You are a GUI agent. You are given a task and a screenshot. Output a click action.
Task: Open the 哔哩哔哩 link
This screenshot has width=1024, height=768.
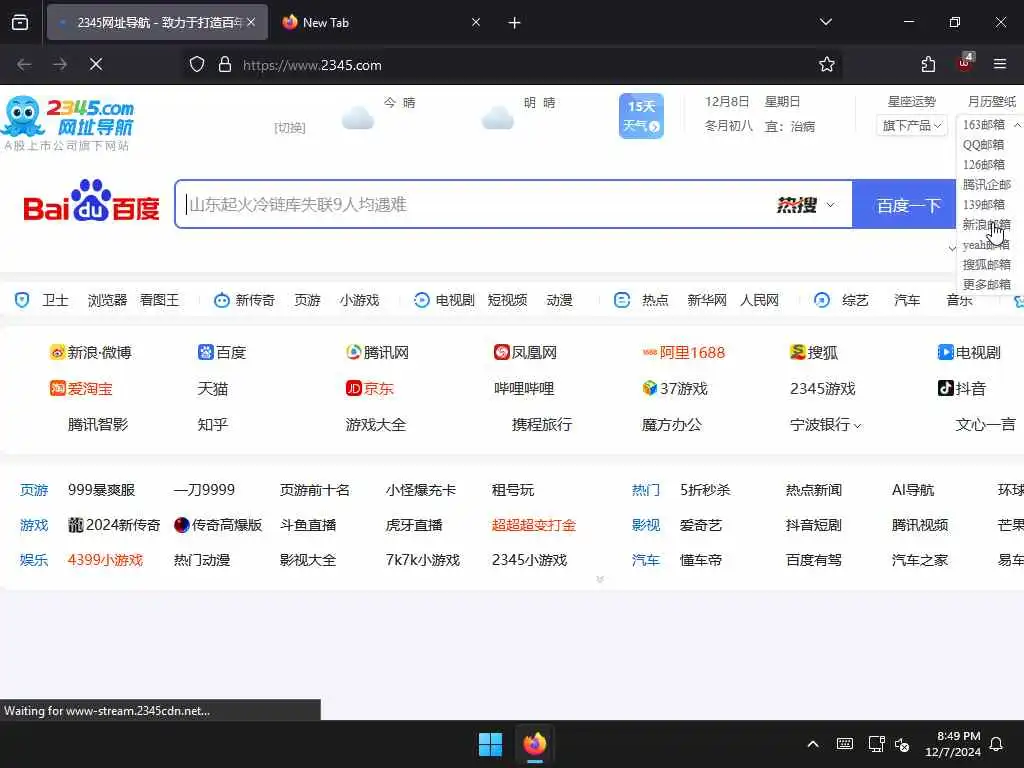click(524, 389)
